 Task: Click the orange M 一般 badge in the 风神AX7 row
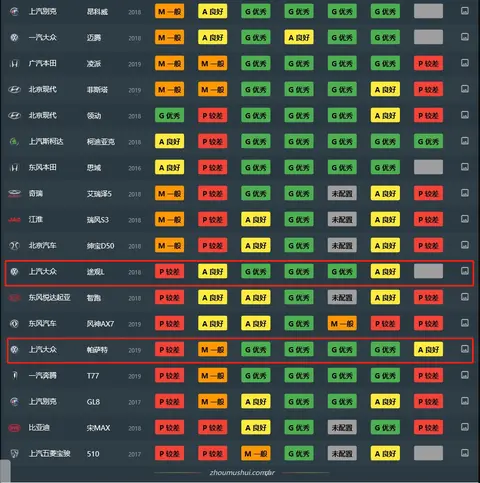(342, 323)
